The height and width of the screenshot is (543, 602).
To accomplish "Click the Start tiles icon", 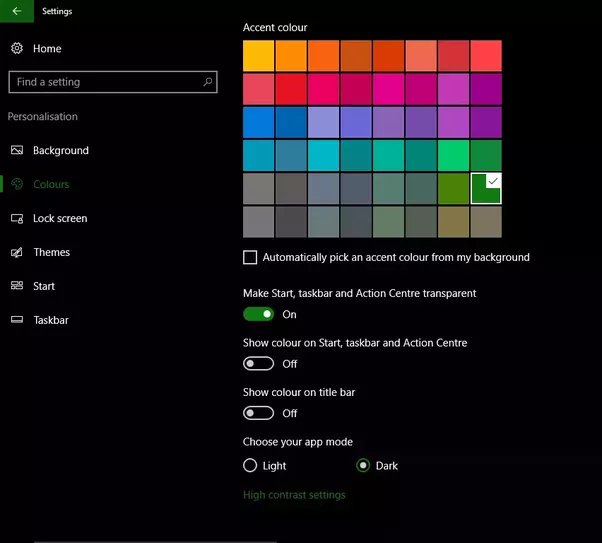I will (x=17, y=286).
